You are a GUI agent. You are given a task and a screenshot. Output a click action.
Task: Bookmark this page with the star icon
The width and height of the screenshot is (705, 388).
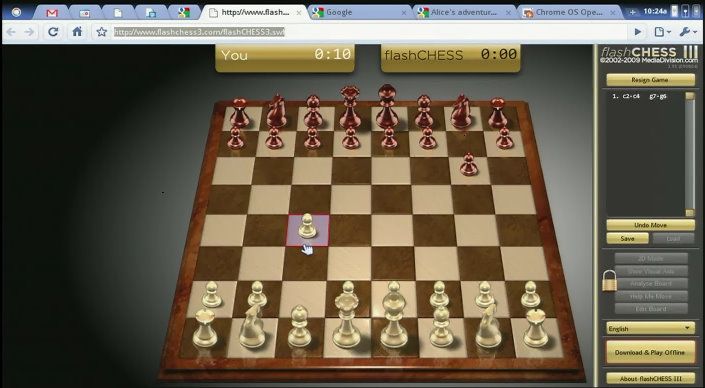(102, 32)
